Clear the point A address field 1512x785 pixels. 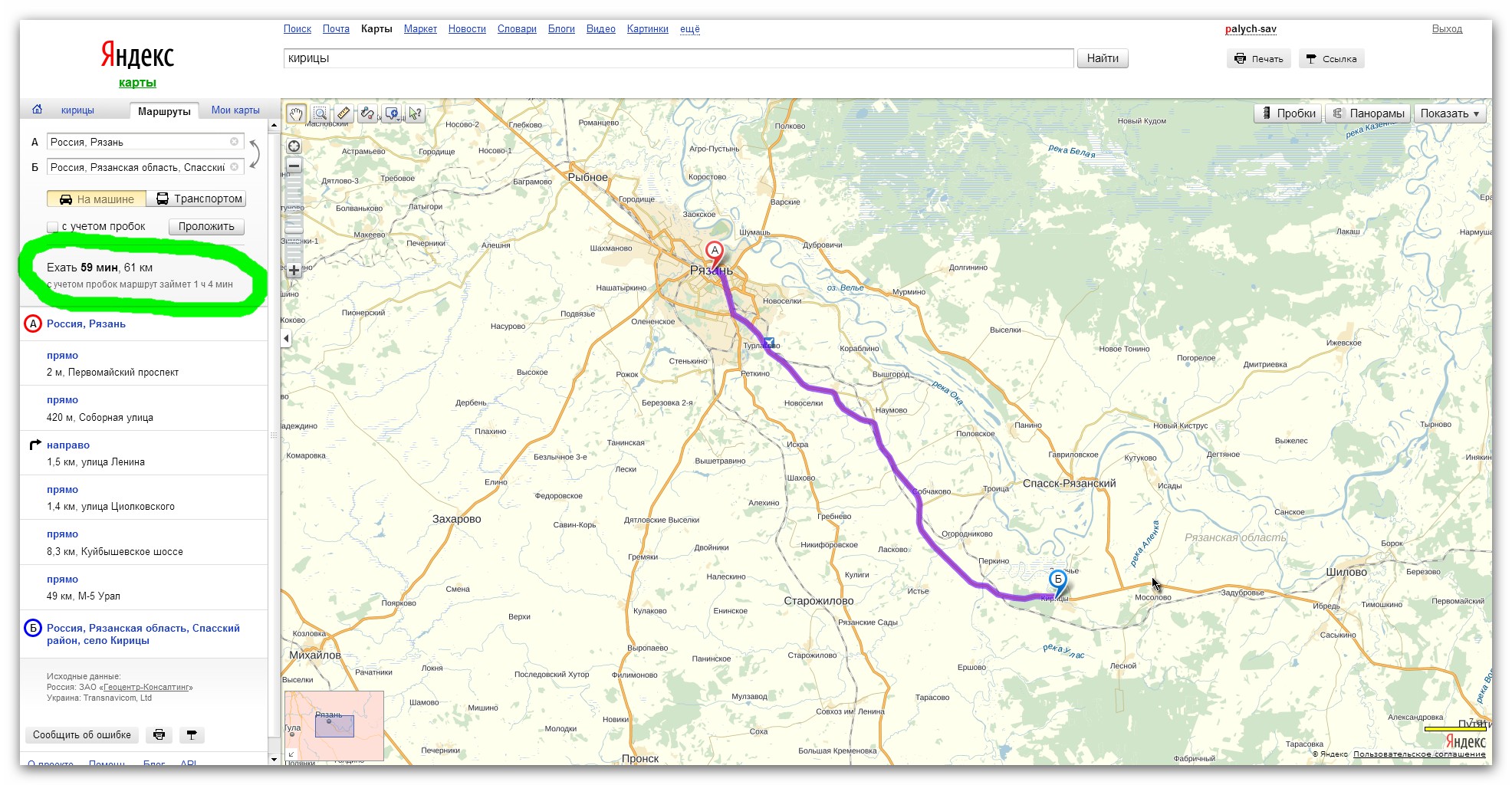coord(234,142)
